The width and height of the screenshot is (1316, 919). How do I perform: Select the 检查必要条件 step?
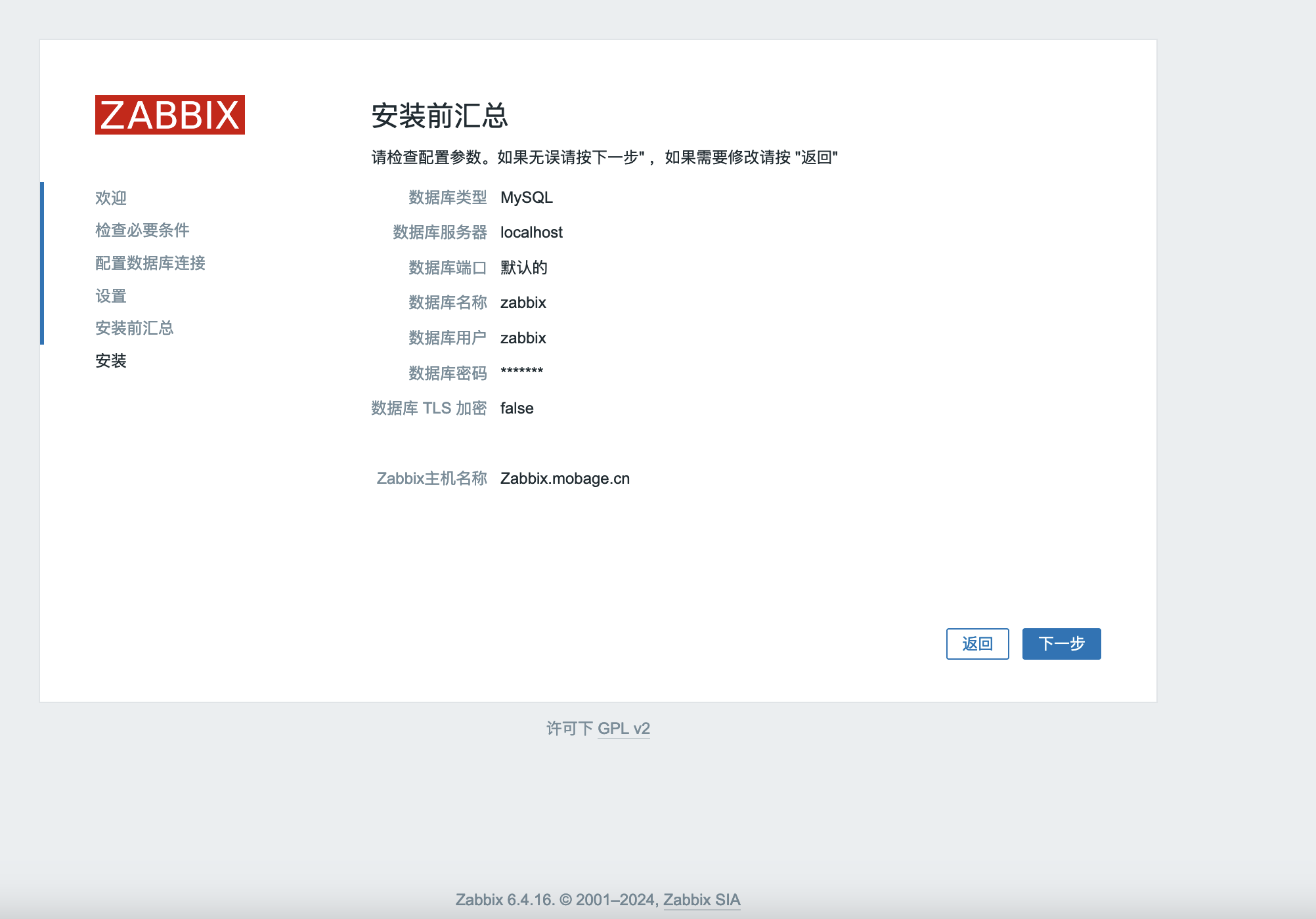click(x=143, y=230)
